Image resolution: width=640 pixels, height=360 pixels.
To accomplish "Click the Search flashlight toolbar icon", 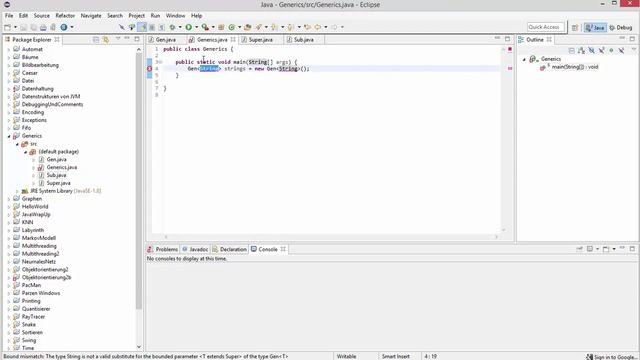I will pos(259,27).
